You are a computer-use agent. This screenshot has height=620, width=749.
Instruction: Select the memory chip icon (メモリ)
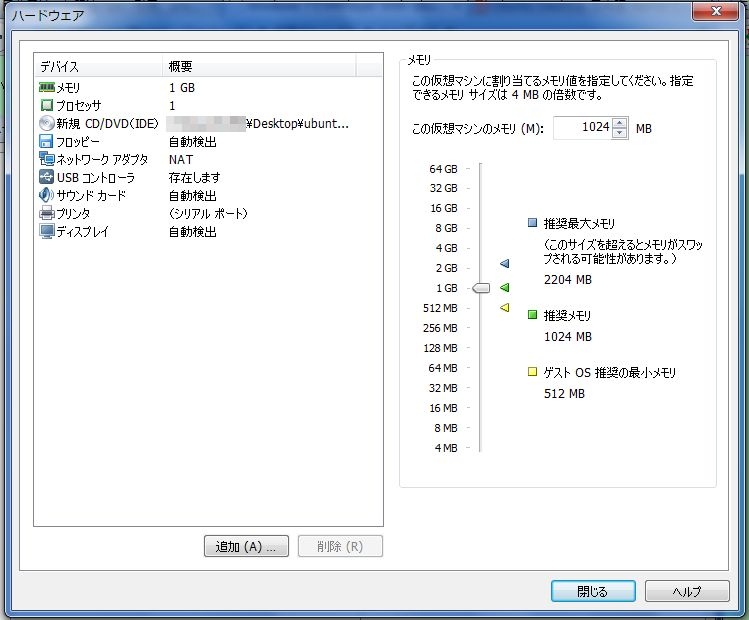point(46,87)
